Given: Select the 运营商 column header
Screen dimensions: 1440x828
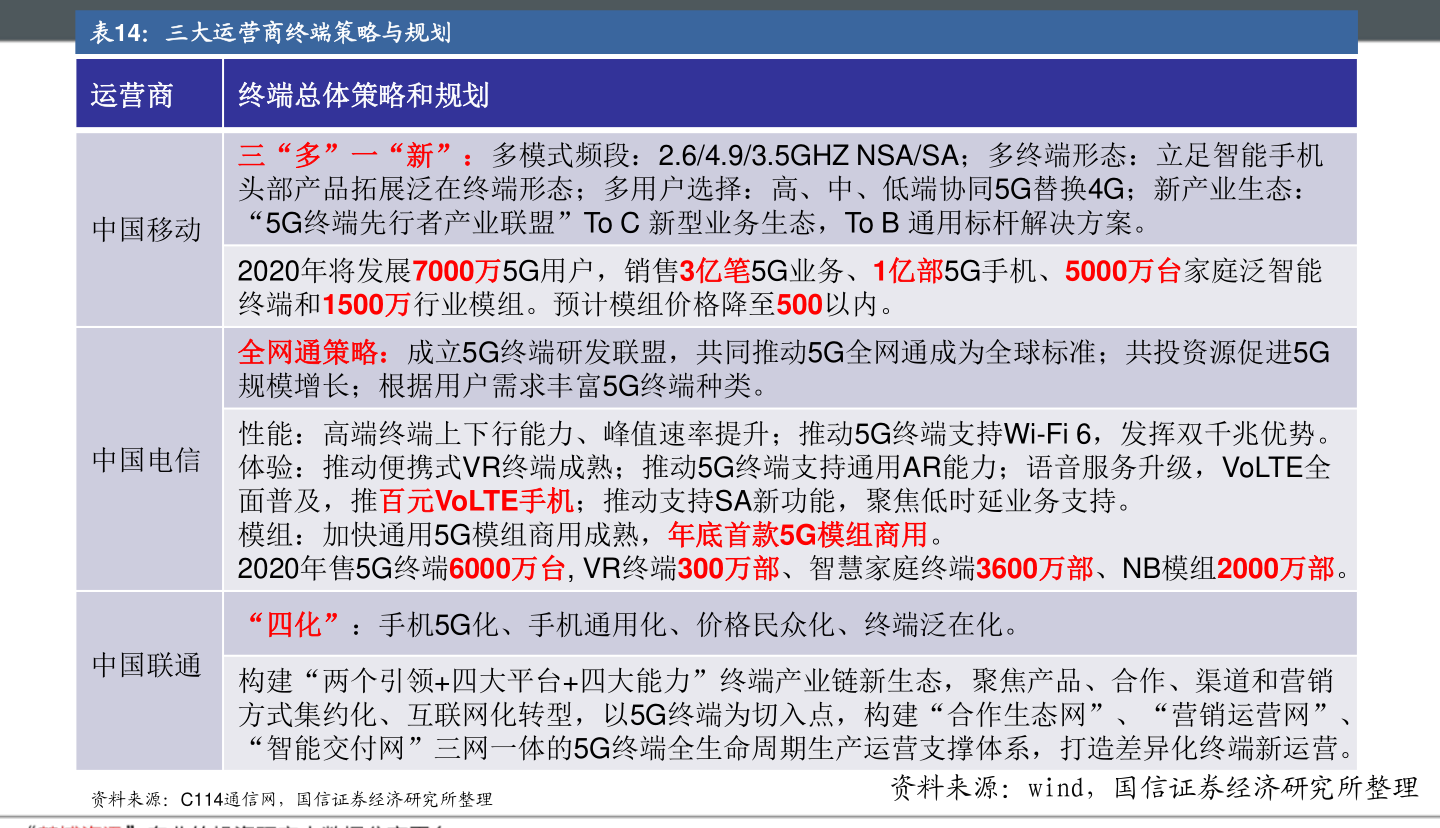Looking at the screenshot, I should (132, 95).
